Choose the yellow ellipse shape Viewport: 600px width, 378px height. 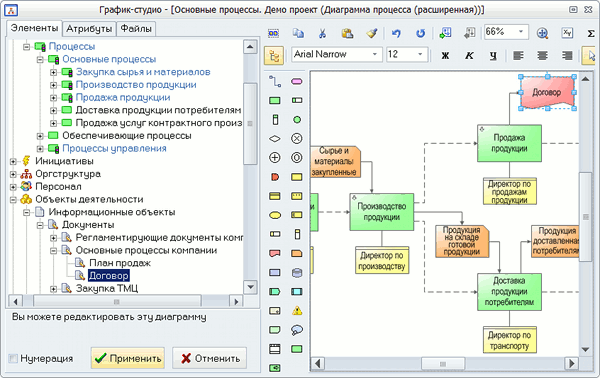tap(275, 215)
